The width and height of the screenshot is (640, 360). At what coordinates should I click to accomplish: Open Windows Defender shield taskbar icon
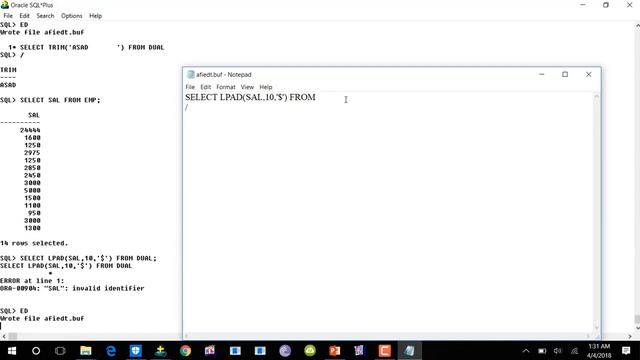[x=136, y=351]
